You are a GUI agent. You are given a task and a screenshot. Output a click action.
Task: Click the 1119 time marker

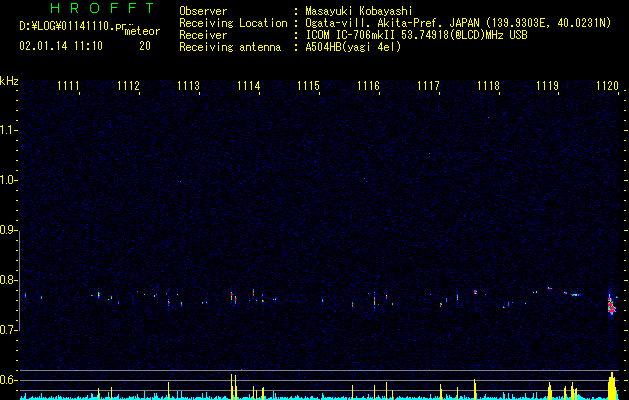click(548, 86)
